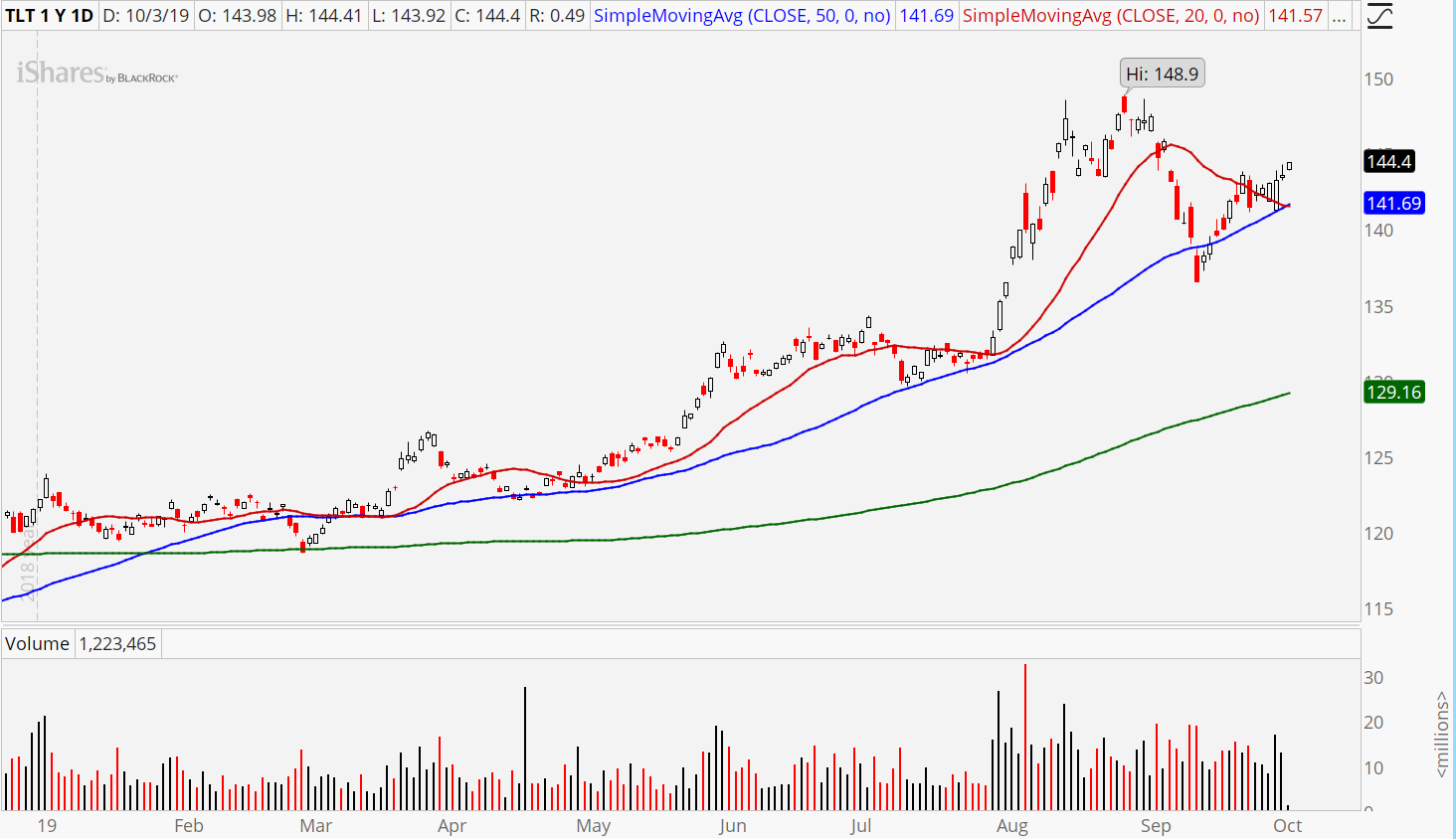
Task: Click the volume value 1,223,465
Action: tap(117, 644)
